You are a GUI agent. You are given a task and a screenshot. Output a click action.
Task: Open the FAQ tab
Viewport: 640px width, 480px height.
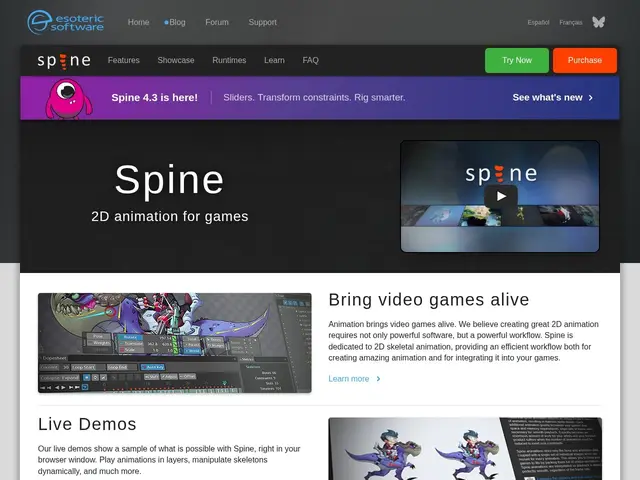[310, 60]
